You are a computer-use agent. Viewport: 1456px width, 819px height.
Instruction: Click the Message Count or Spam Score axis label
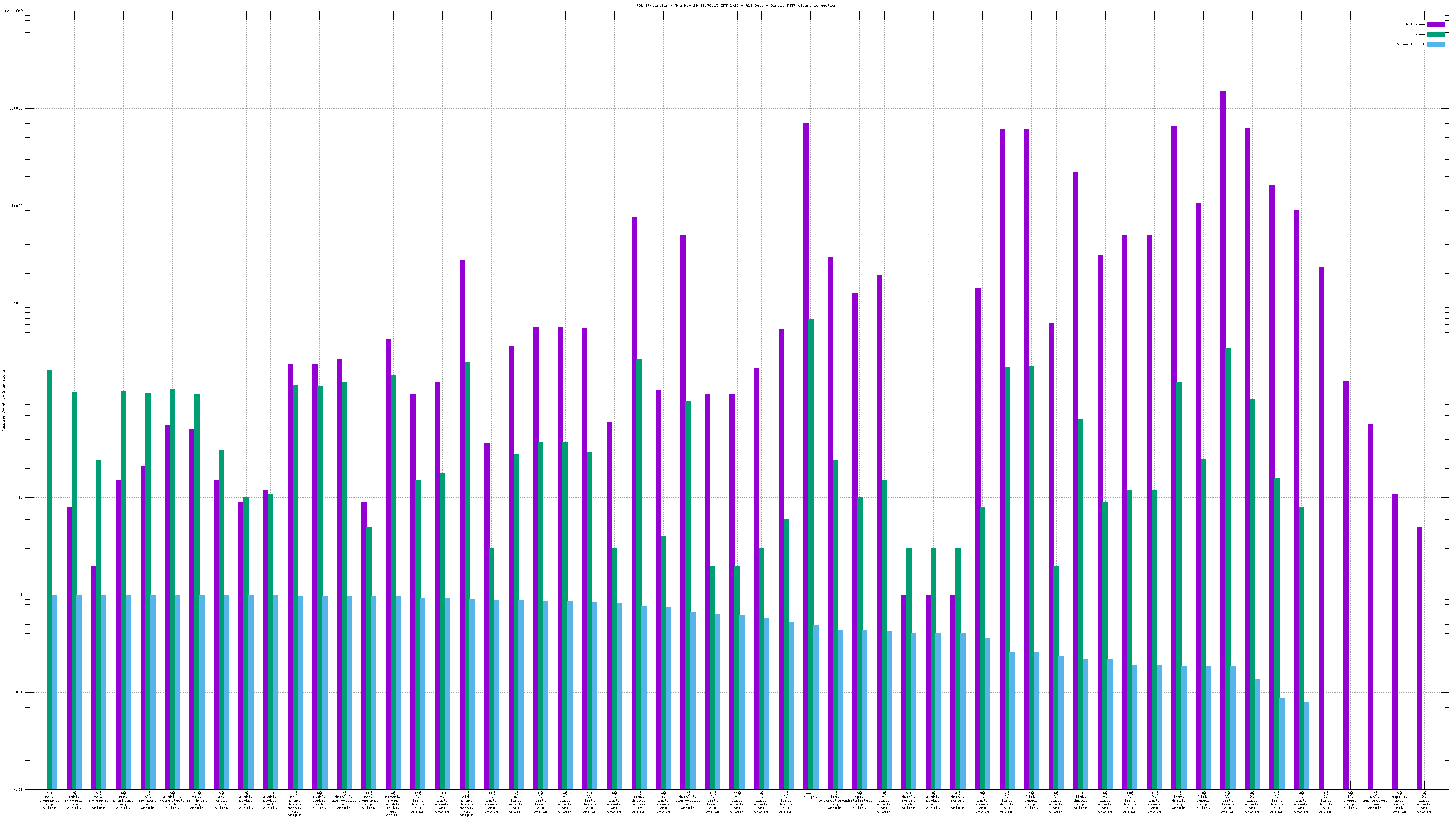click(3, 401)
